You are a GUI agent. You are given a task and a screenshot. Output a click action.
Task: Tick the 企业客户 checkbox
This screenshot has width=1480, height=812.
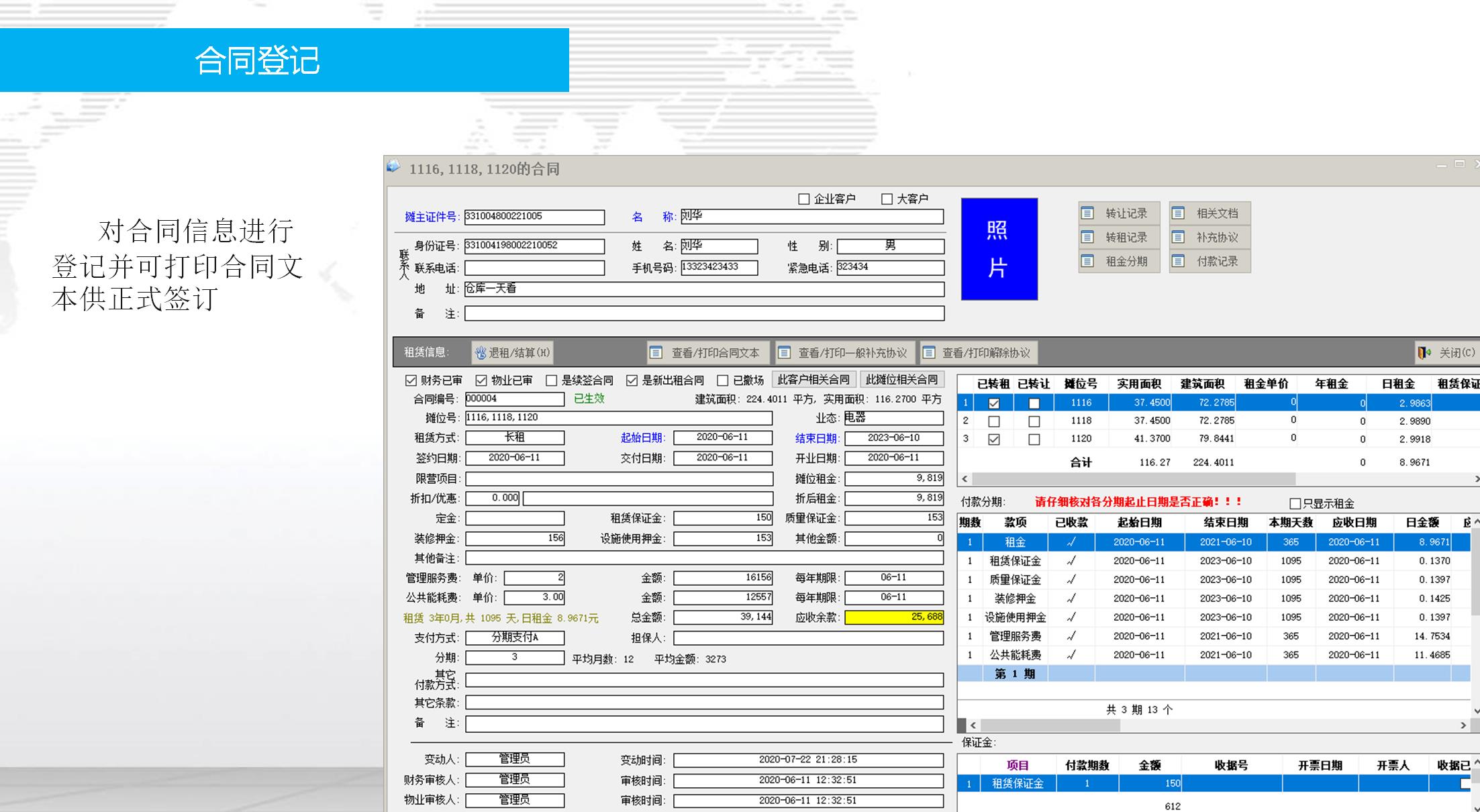803,199
